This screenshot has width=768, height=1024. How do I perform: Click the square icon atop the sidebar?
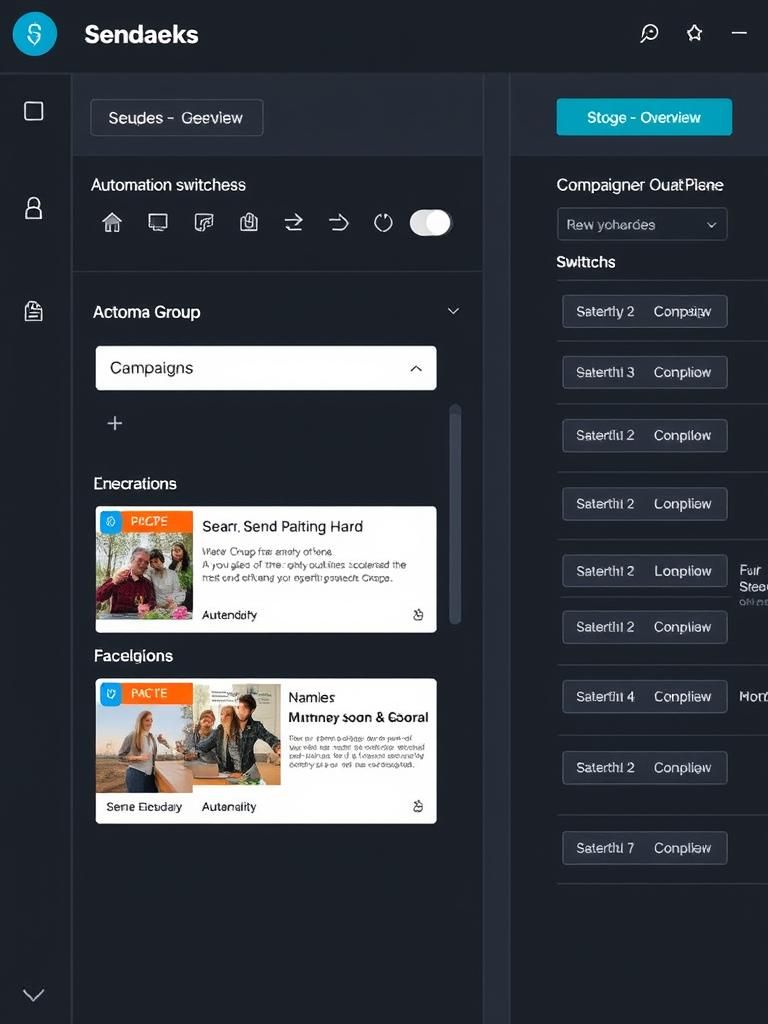[34, 111]
